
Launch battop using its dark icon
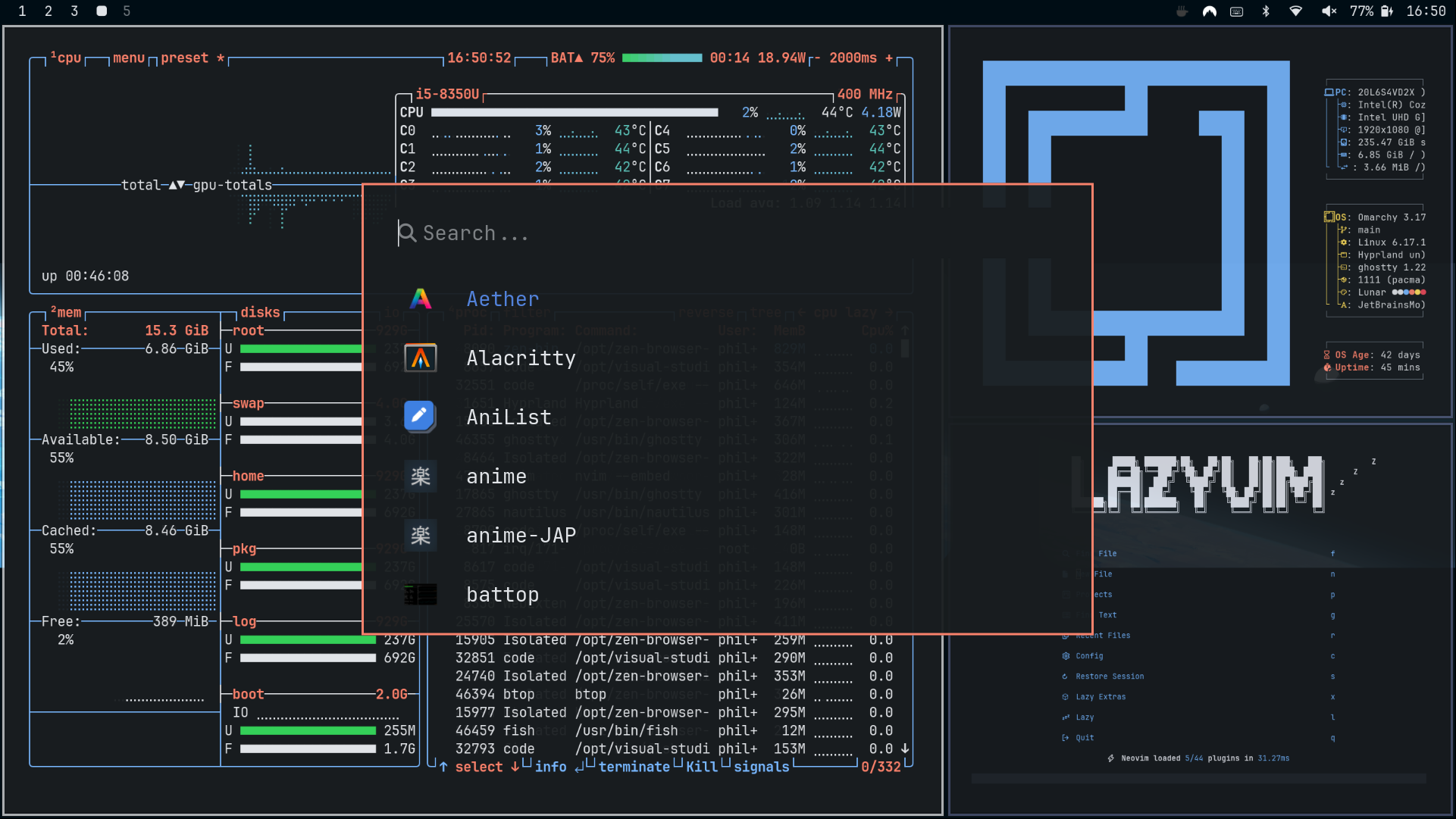pyautogui.click(x=421, y=595)
